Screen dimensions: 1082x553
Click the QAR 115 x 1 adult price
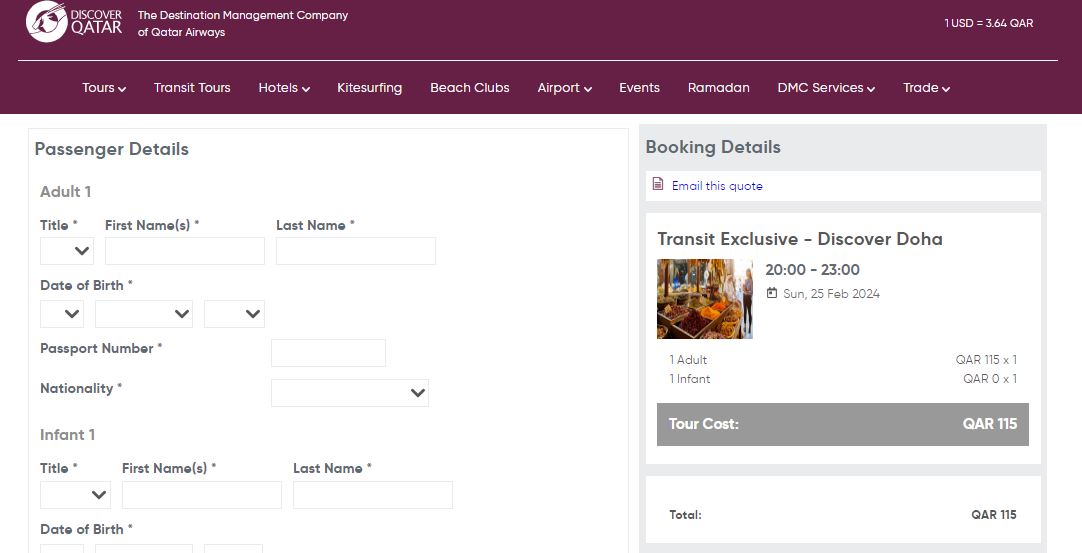[986, 360]
